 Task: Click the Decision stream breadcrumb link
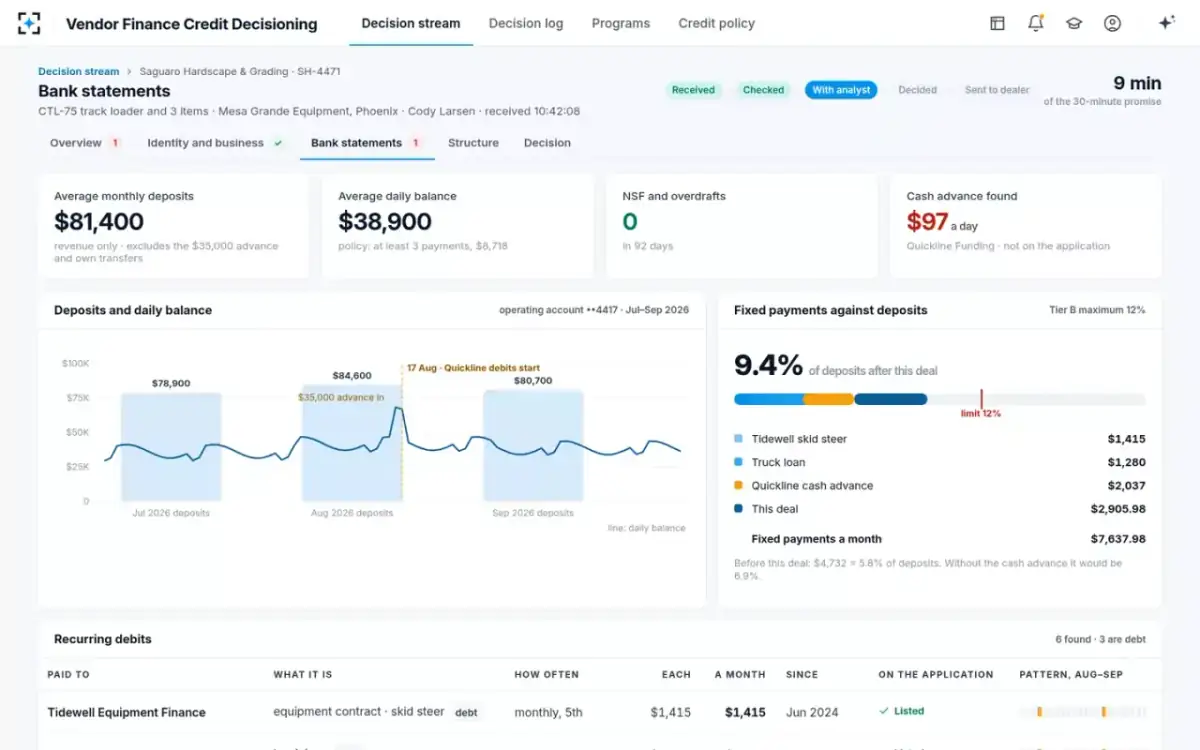click(78, 71)
